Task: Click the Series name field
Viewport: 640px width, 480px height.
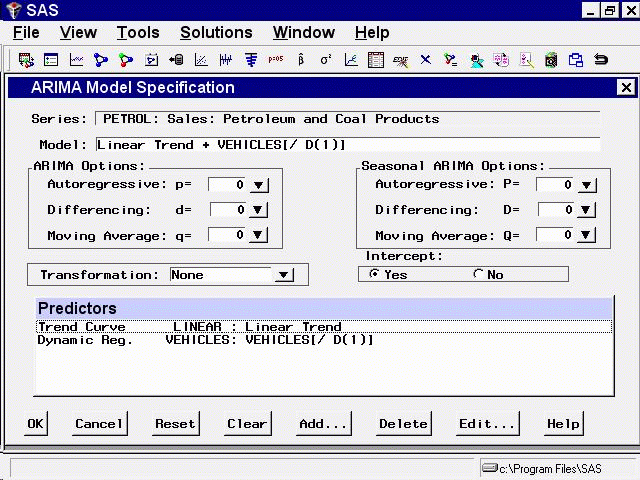Action: 348,119
